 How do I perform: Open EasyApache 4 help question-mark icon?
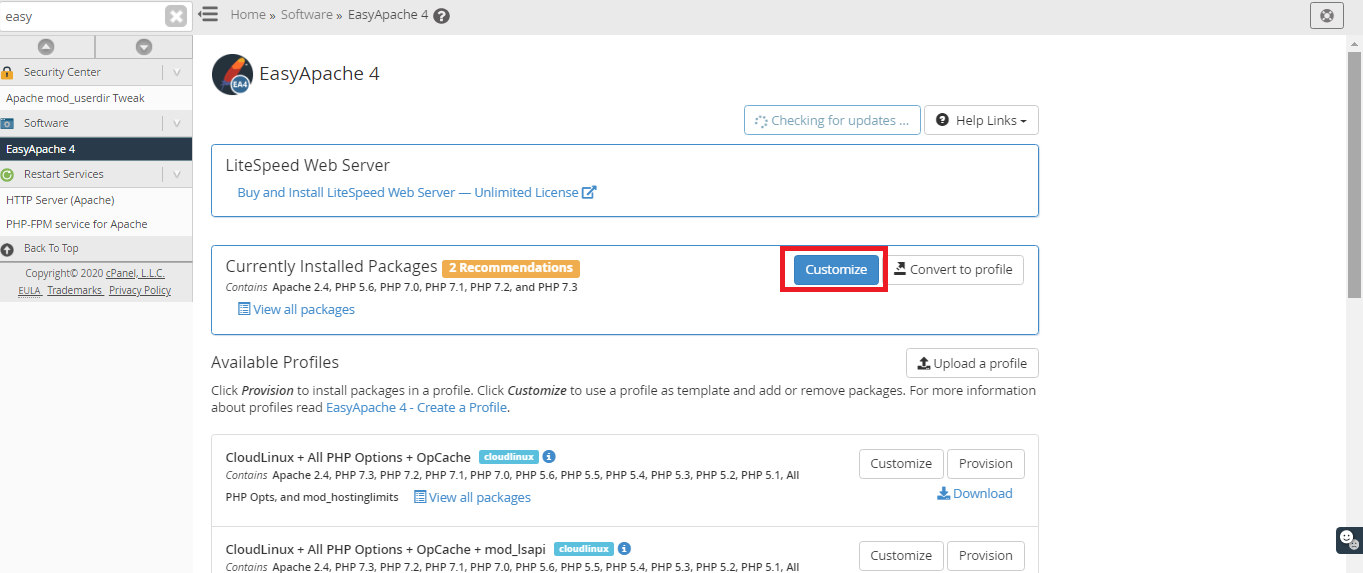pyautogui.click(x=442, y=15)
